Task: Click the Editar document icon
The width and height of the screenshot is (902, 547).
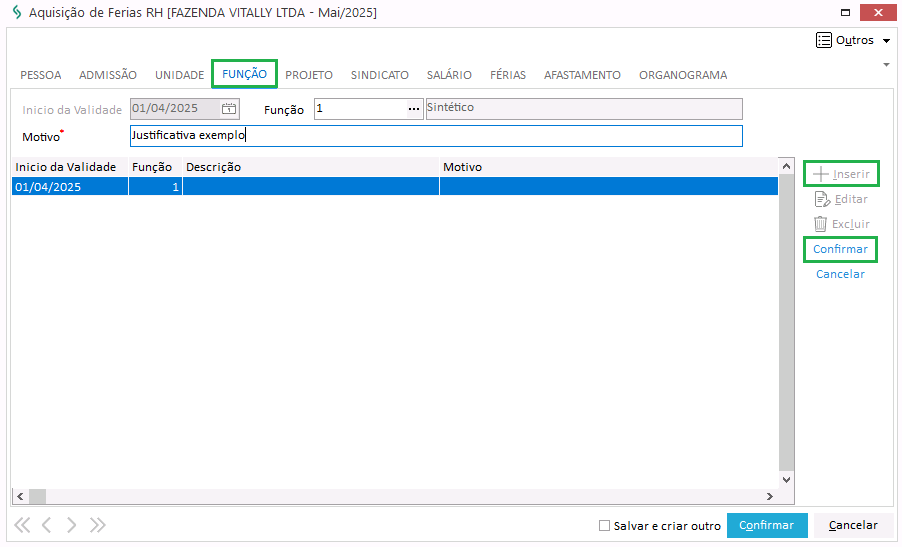Action: (x=822, y=199)
